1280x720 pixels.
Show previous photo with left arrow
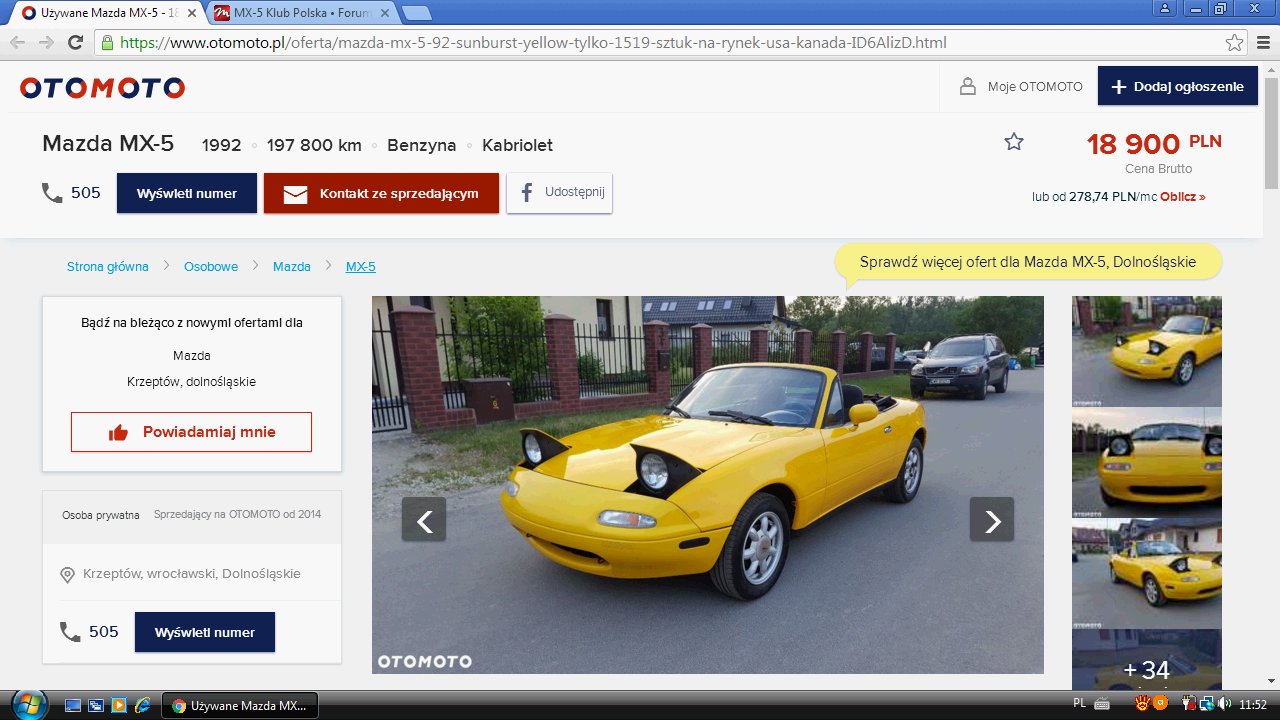coord(424,520)
